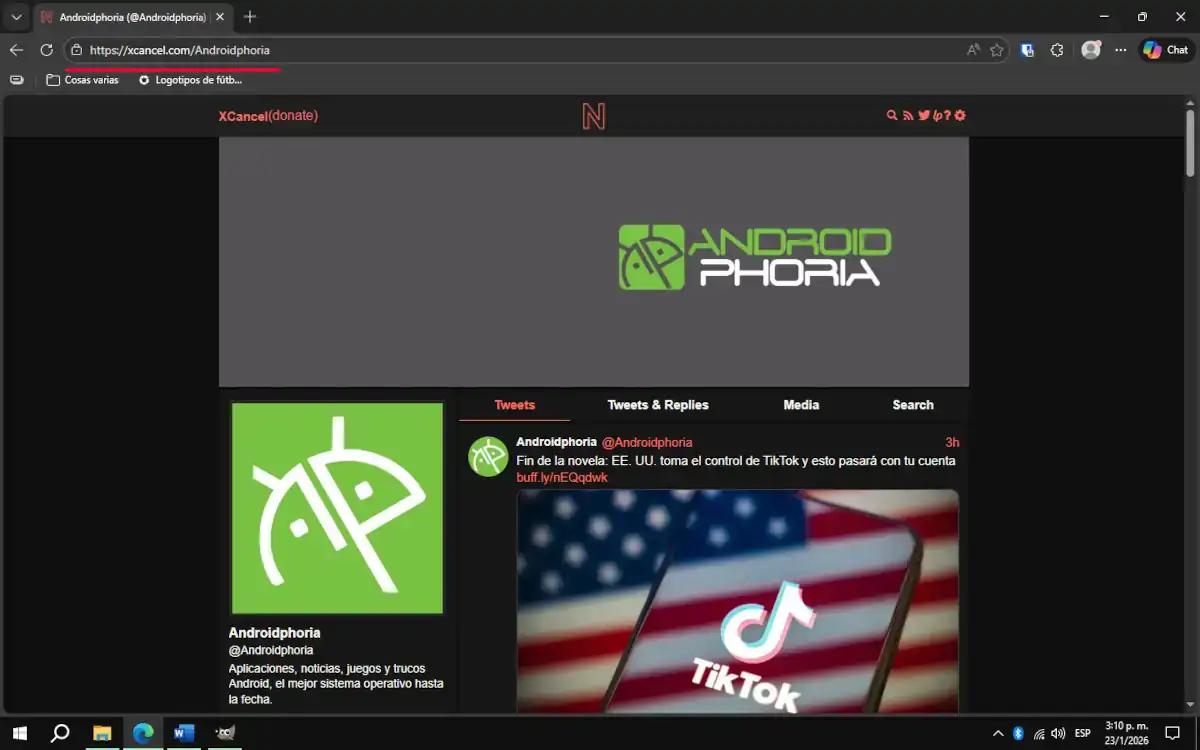The image size is (1200, 750).
Task: Open the Cosas varias bookmarks folder
Action: click(x=82, y=80)
